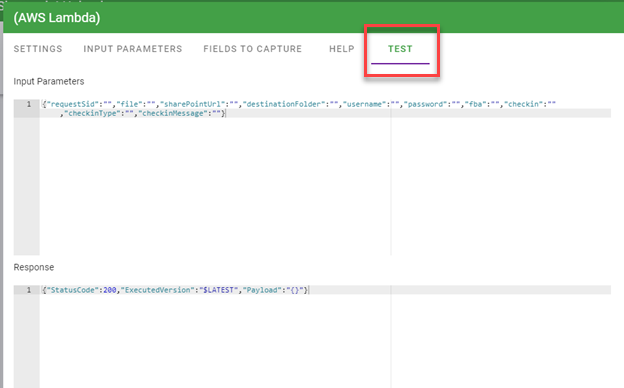Click the "StatusCode" key in the response
Image resolution: width=624 pixels, height=388 pixels.
pyautogui.click(x=73, y=290)
